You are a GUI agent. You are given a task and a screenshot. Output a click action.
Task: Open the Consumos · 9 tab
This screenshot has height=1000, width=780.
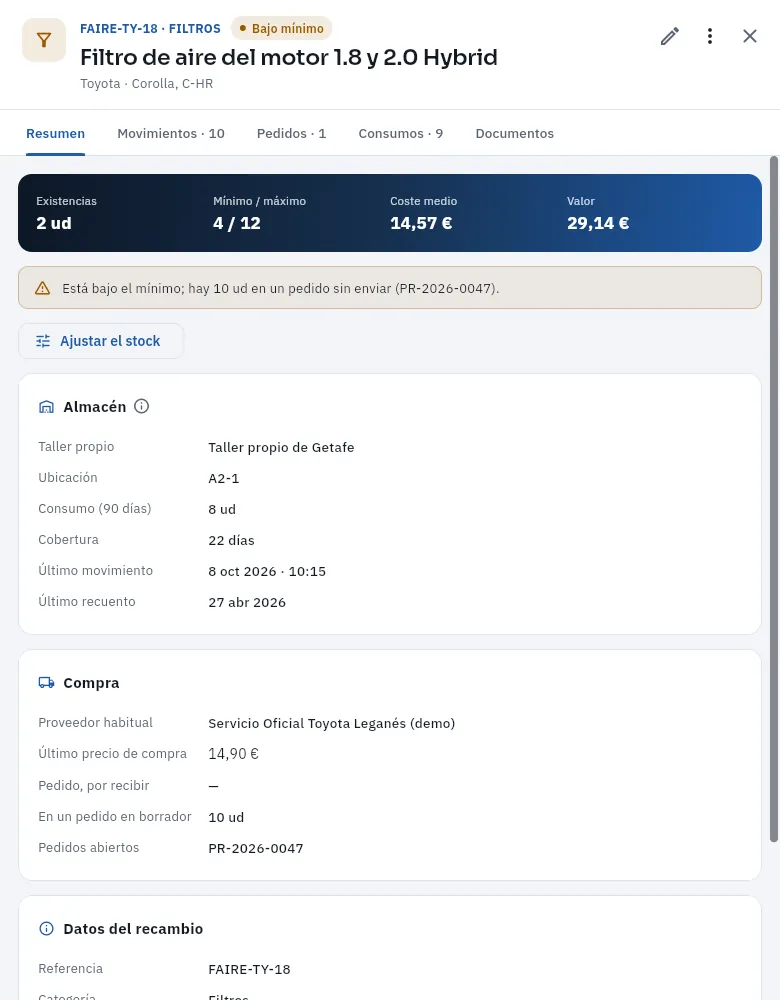pos(401,133)
